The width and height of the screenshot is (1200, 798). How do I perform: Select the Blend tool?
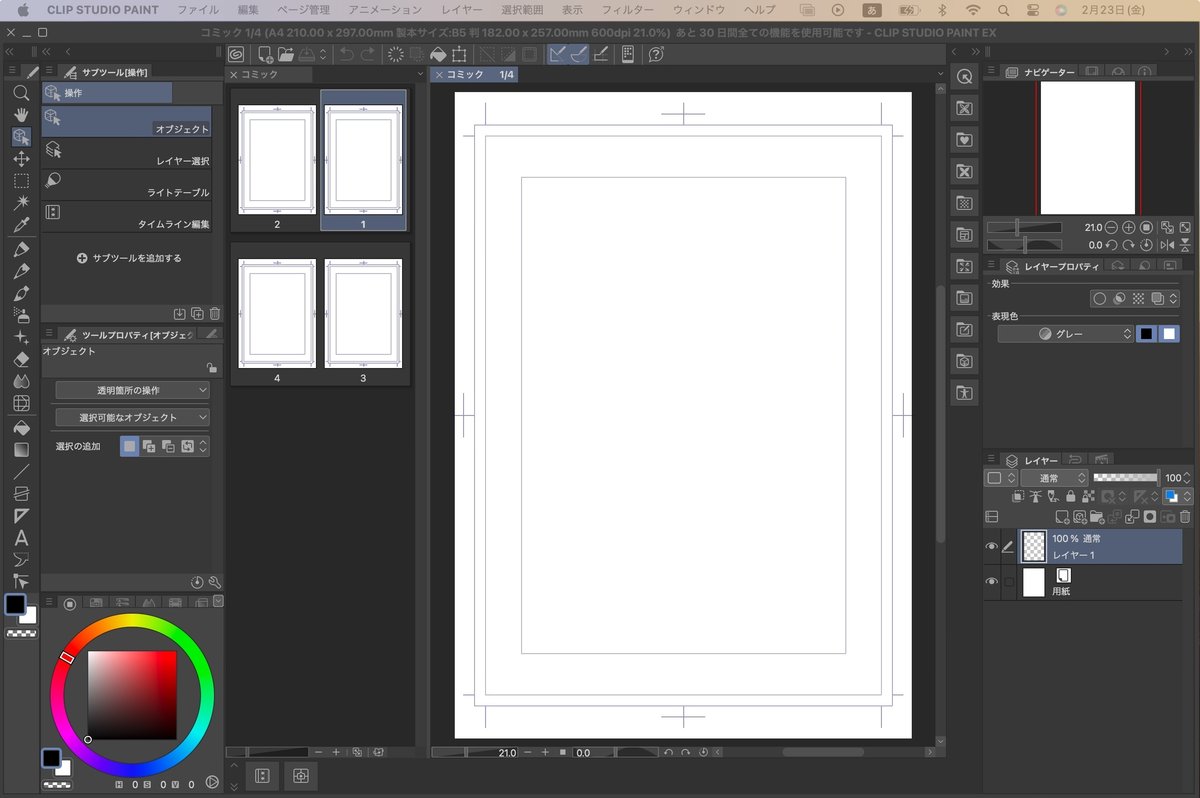tap(21, 381)
